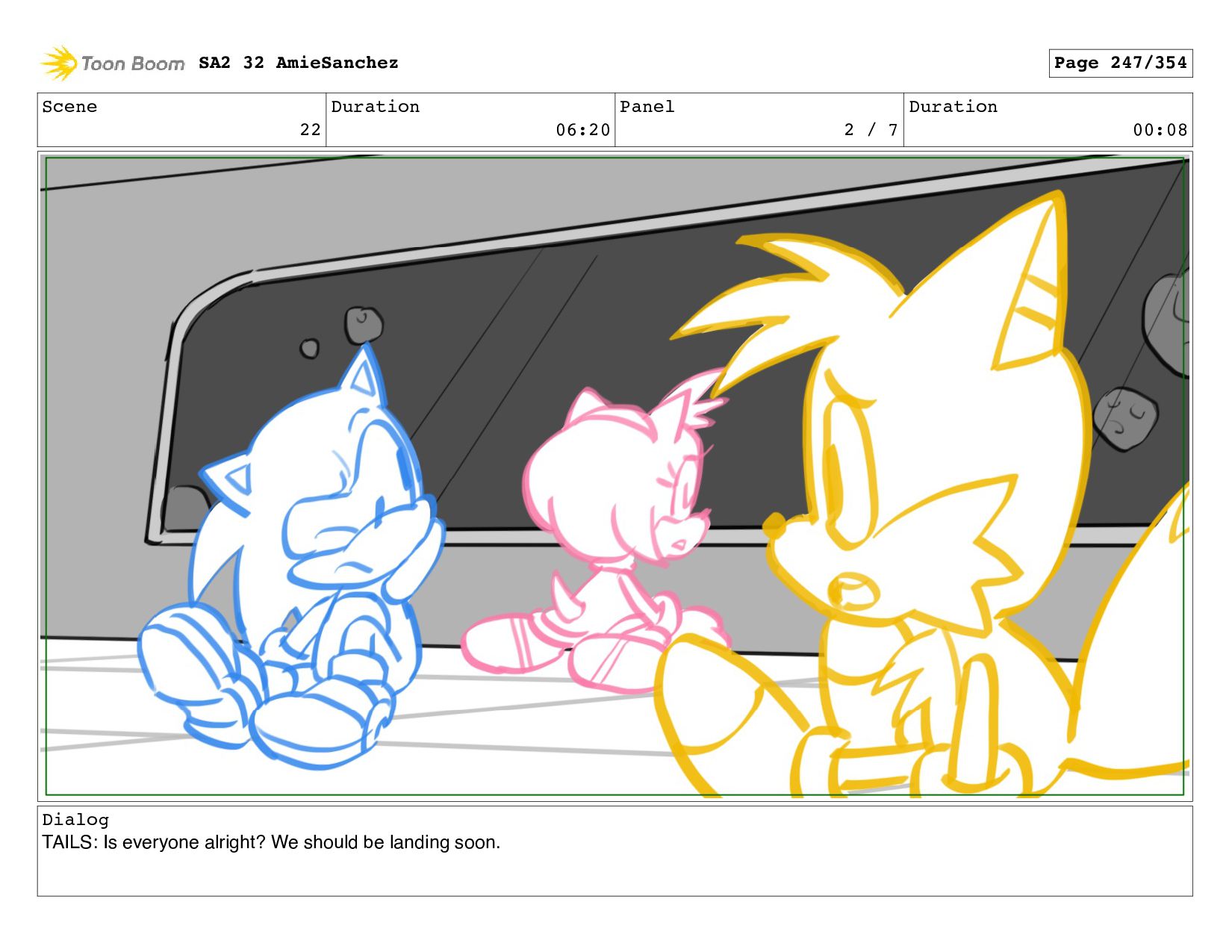Click the scene duration value '06:20'
This screenshot has width=1232, height=952.
582,130
